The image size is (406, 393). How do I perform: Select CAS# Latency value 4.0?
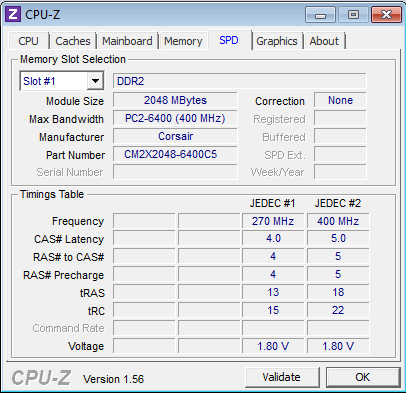tap(273, 239)
